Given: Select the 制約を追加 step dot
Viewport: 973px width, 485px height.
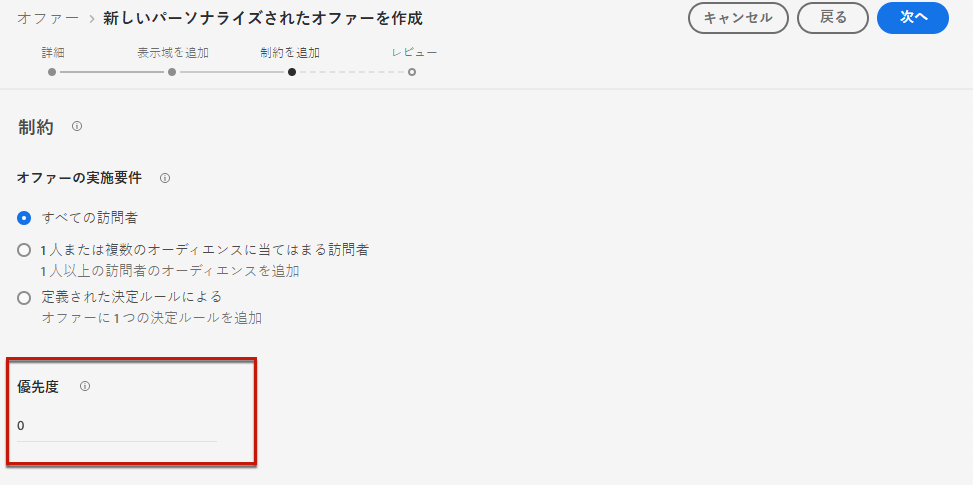Looking at the screenshot, I should click(x=292, y=72).
